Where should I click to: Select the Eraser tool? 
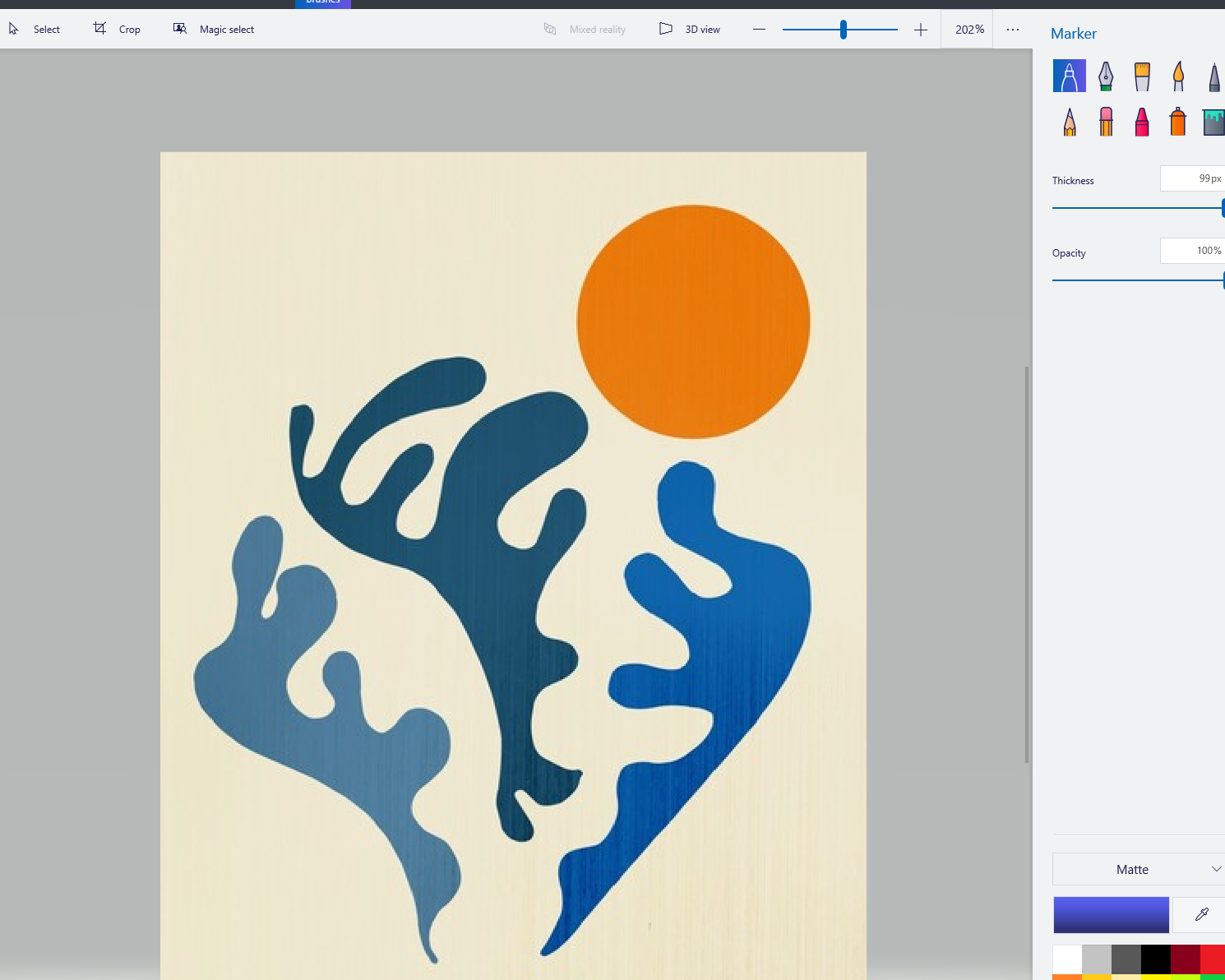point(1106,122)
